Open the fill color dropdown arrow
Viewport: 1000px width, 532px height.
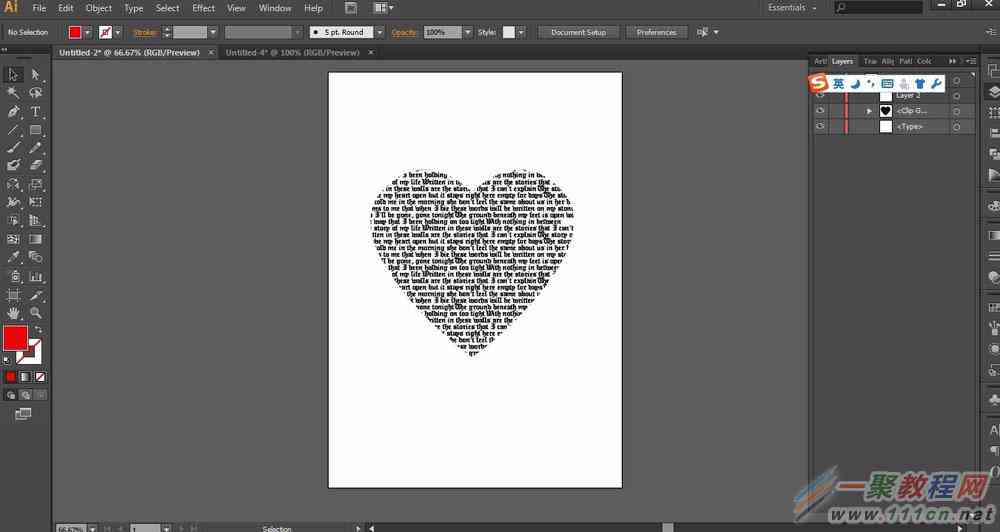pyautogui.click(x=87, y=32)
